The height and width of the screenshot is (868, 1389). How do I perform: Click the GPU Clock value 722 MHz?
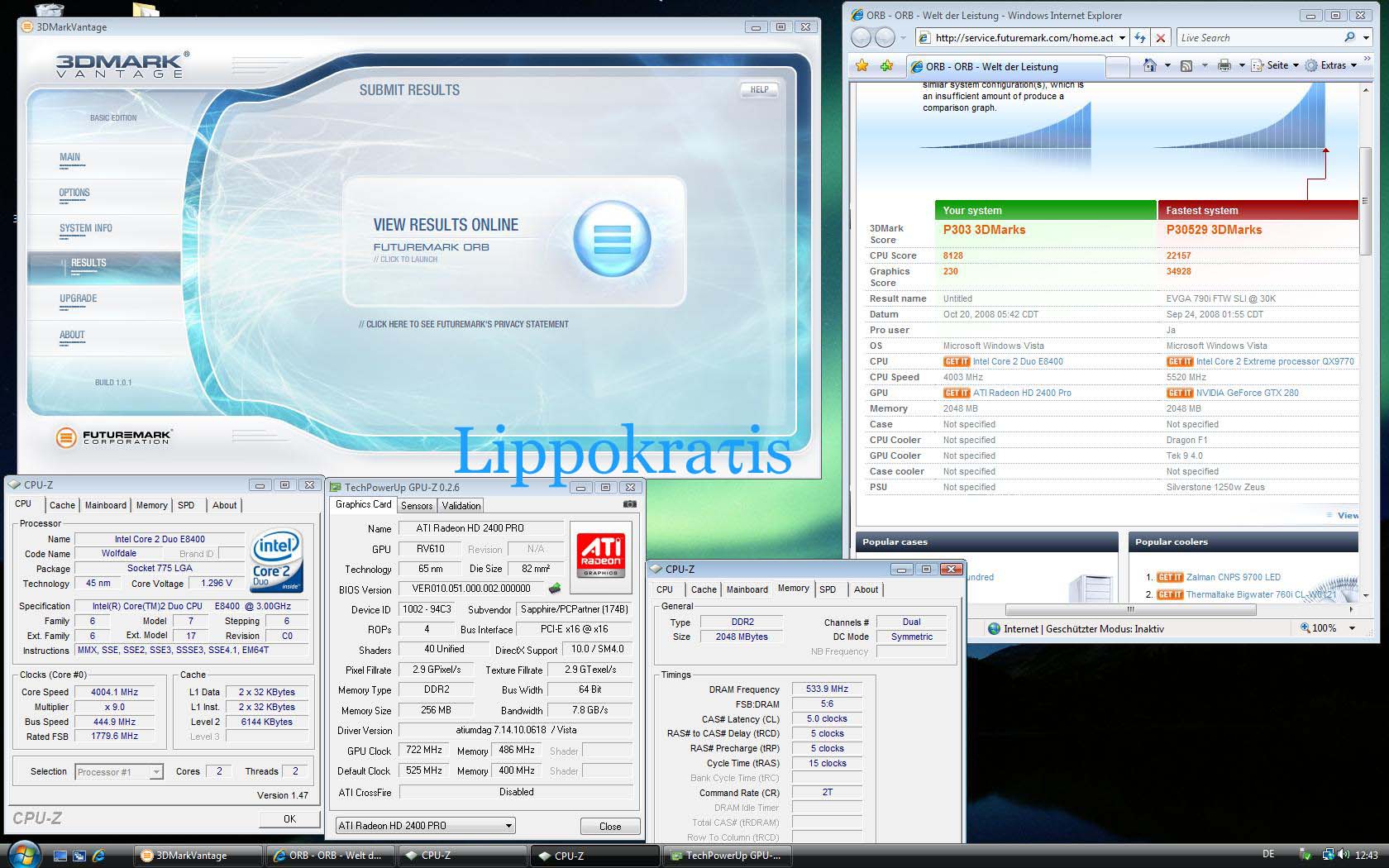424,750
